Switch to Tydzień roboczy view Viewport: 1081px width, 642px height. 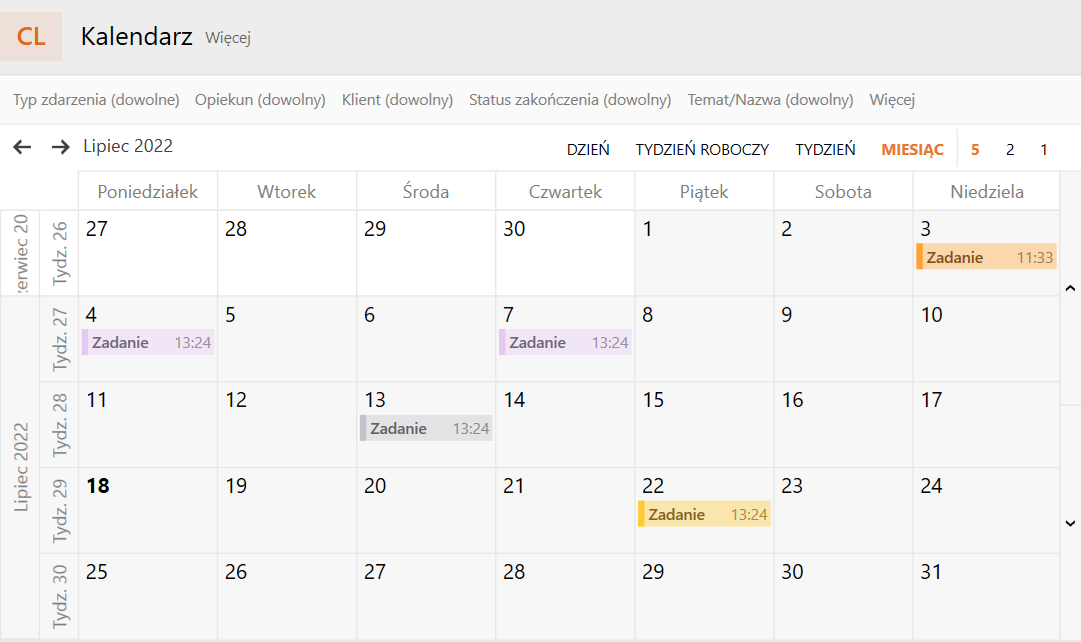(x=702, y=150)
